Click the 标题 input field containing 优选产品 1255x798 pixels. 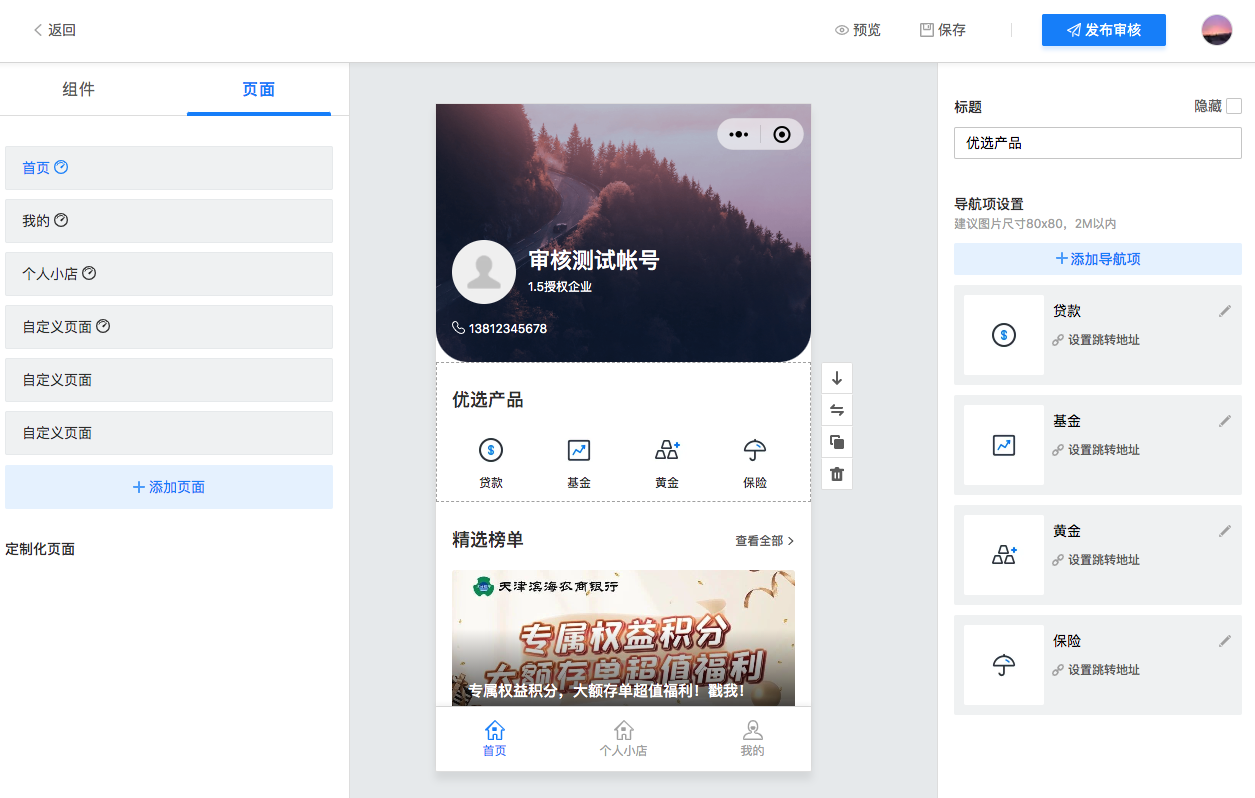[x=1098, y=143]
